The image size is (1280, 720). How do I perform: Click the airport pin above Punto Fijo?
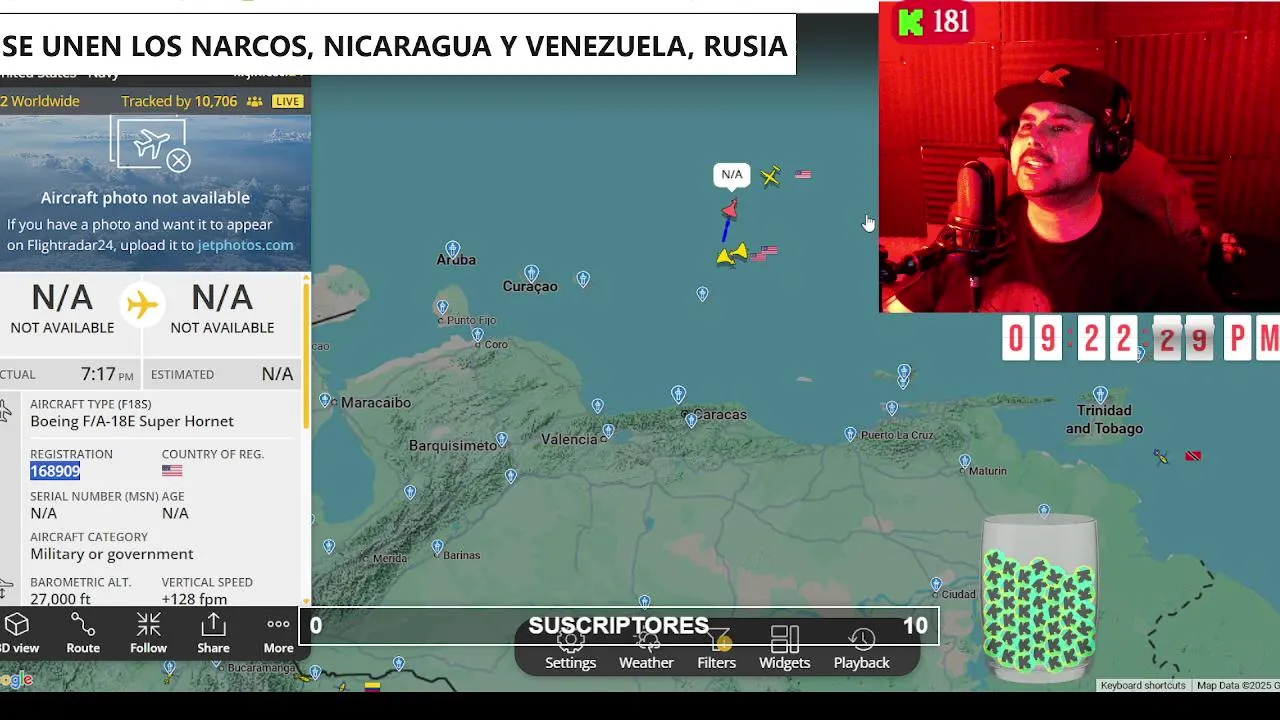click(x=442, y=307)
